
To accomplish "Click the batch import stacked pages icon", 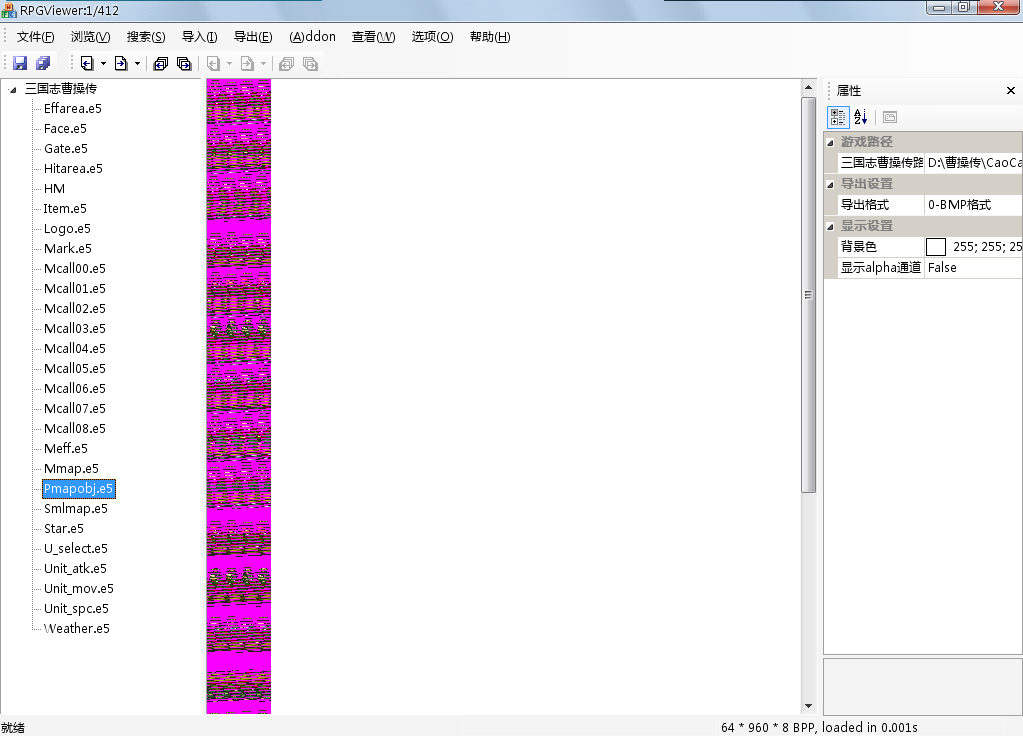I will pos(160,63).
